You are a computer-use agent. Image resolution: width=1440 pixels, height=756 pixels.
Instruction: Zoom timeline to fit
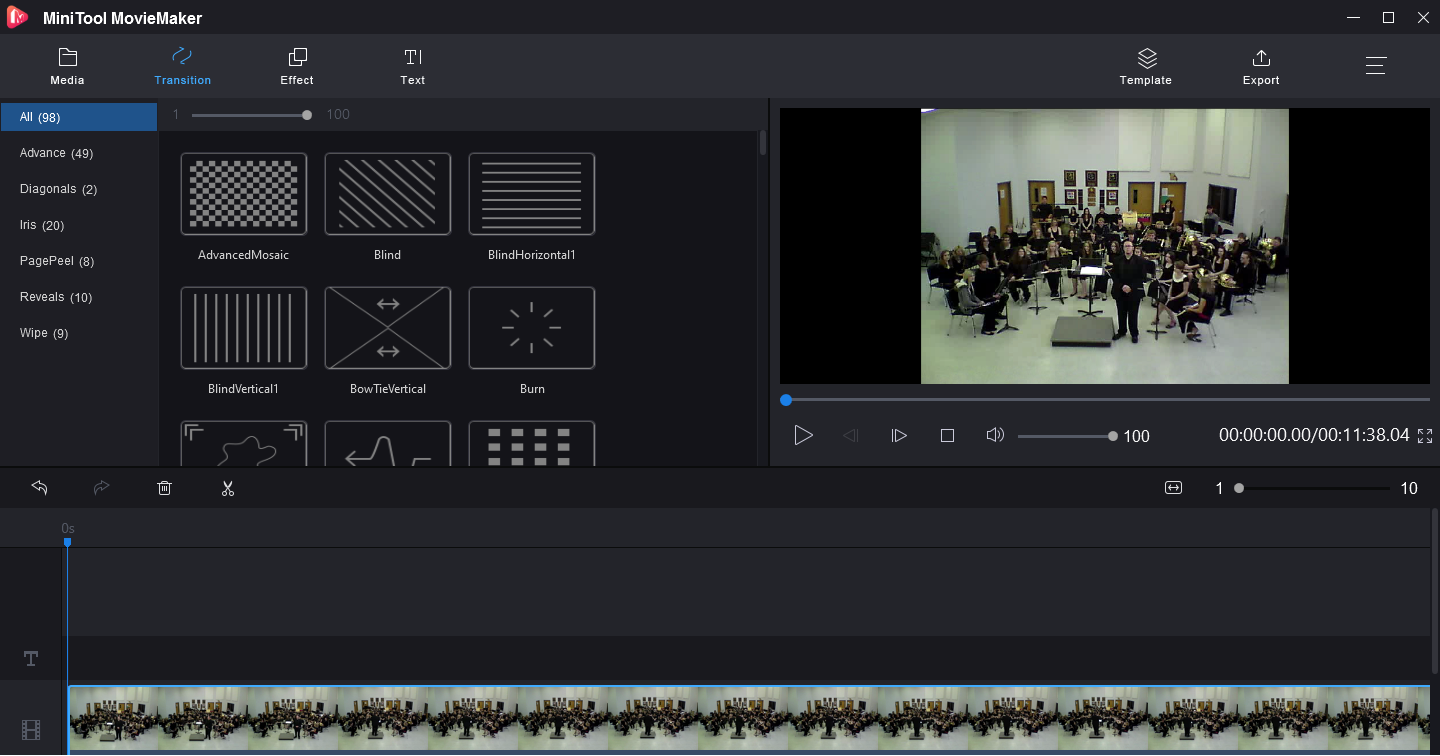(x=1173, y=488)
